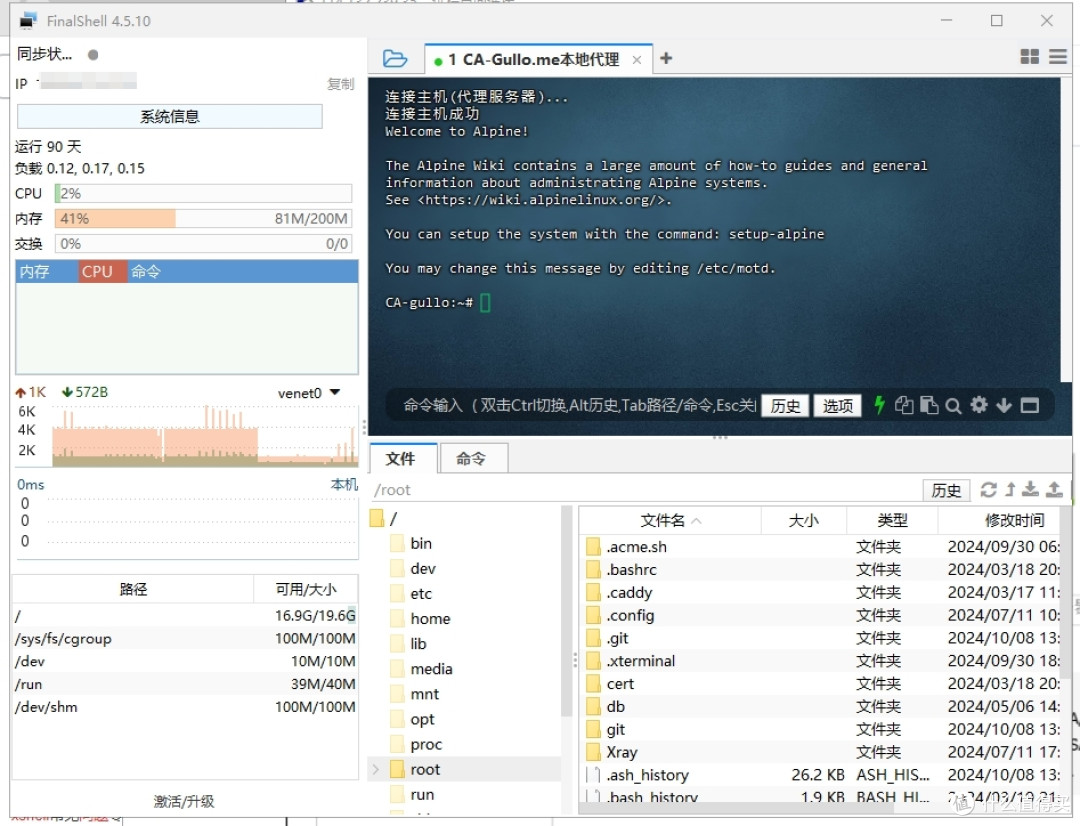Refresh the file list with the refresh icon

[x=989, y=490]
